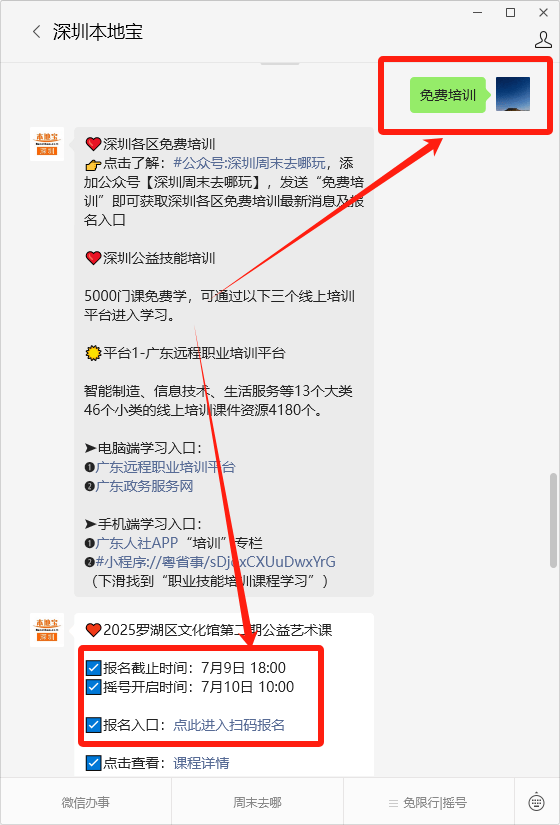Screen dimensions: 560x825
Task: Click the 深圳本地宝 avatar on first message
Action: [47, 144]
